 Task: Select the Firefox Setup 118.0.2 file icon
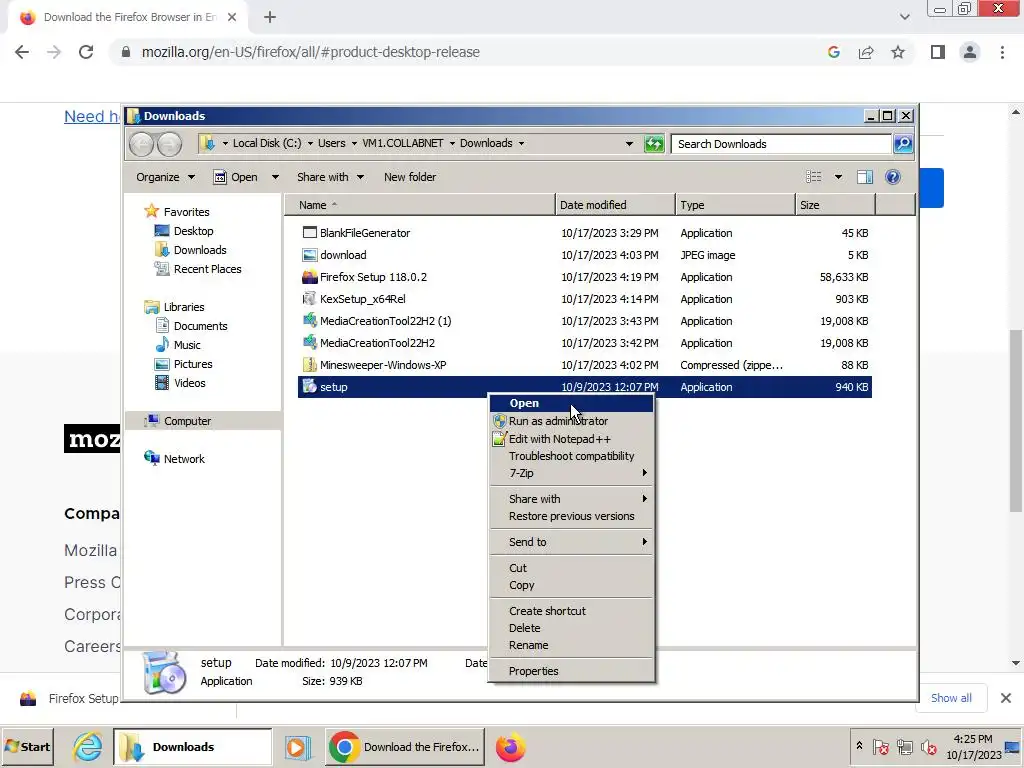coord(310,277)
